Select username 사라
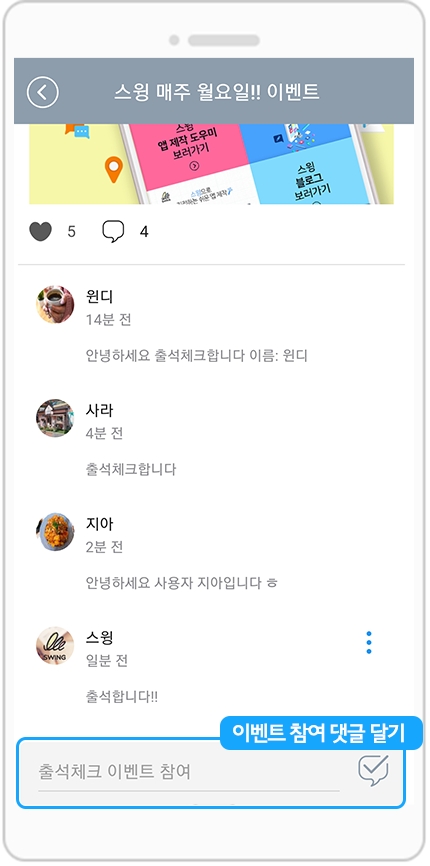430x866 pixels. 99,410
